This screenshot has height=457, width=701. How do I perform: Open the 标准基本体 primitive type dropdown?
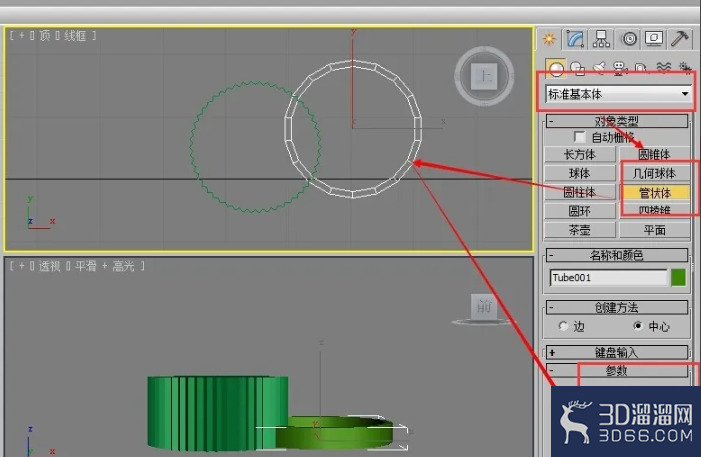(x=618, y=94)
